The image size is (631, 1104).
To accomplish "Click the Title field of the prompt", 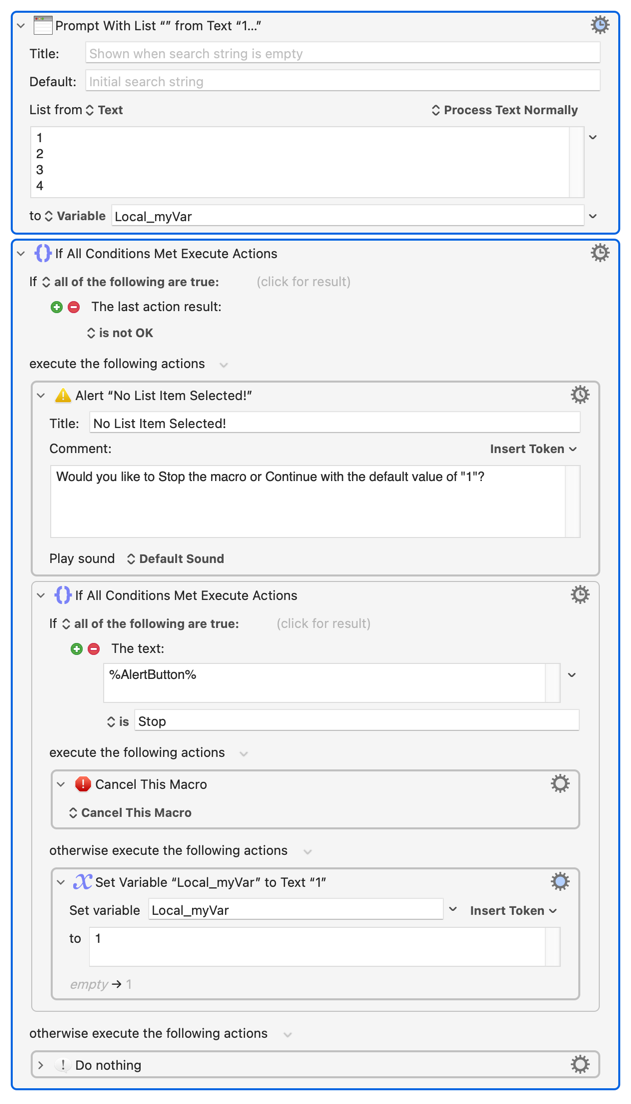I will coord(342,54).
